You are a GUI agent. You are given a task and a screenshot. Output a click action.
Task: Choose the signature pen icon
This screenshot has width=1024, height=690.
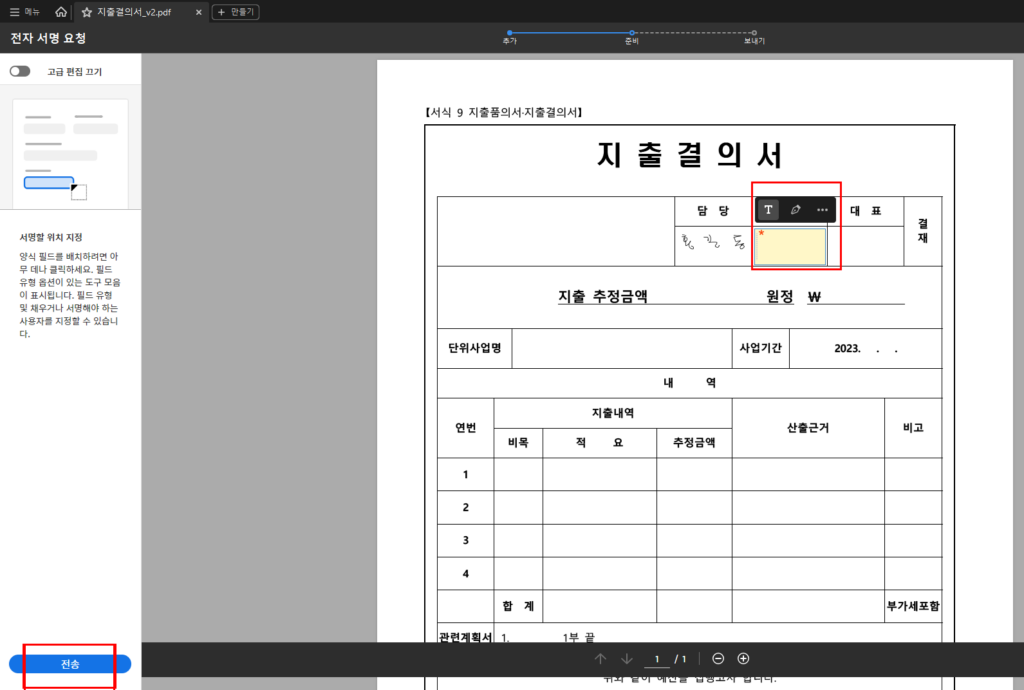795,210
